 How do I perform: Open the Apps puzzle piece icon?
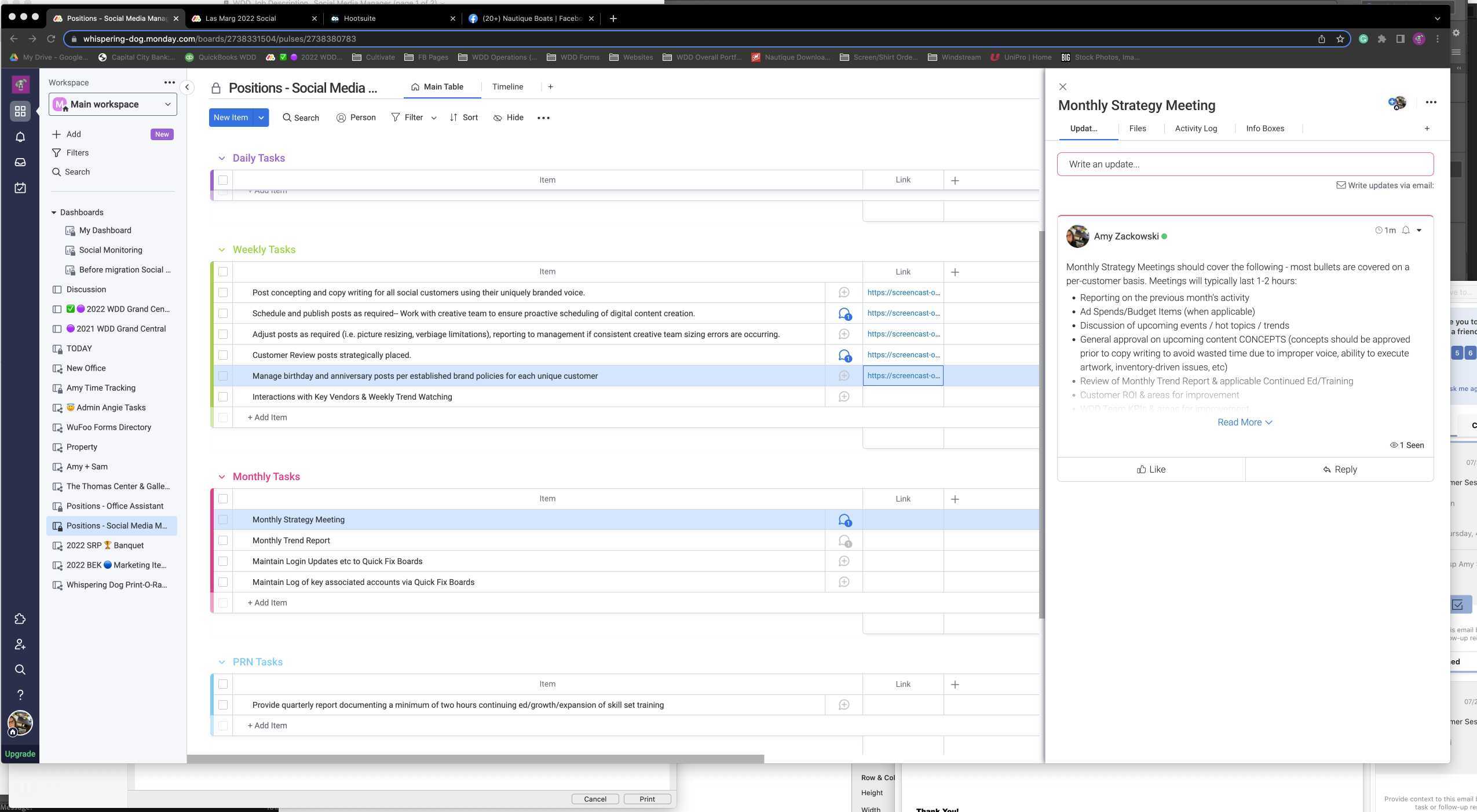coord(20,619)
